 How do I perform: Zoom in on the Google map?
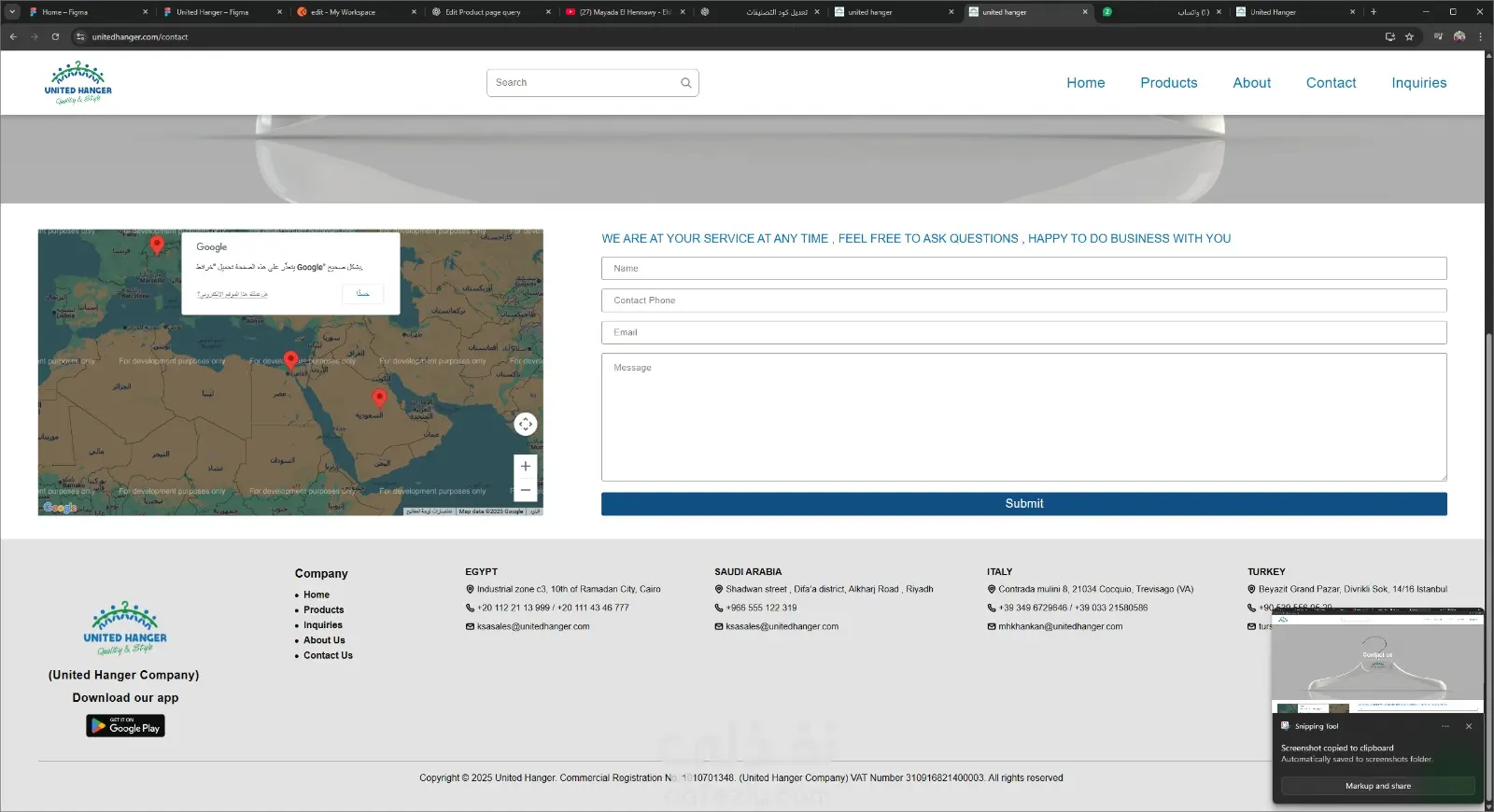click(x=526, y=466)
